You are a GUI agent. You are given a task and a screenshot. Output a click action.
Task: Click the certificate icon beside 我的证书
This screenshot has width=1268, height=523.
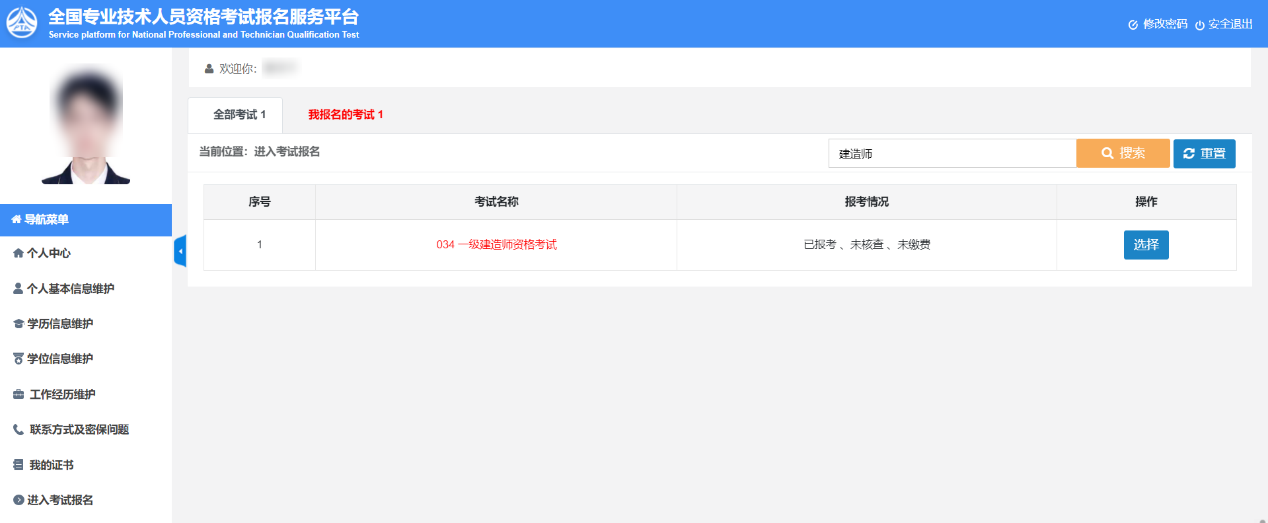18,465
